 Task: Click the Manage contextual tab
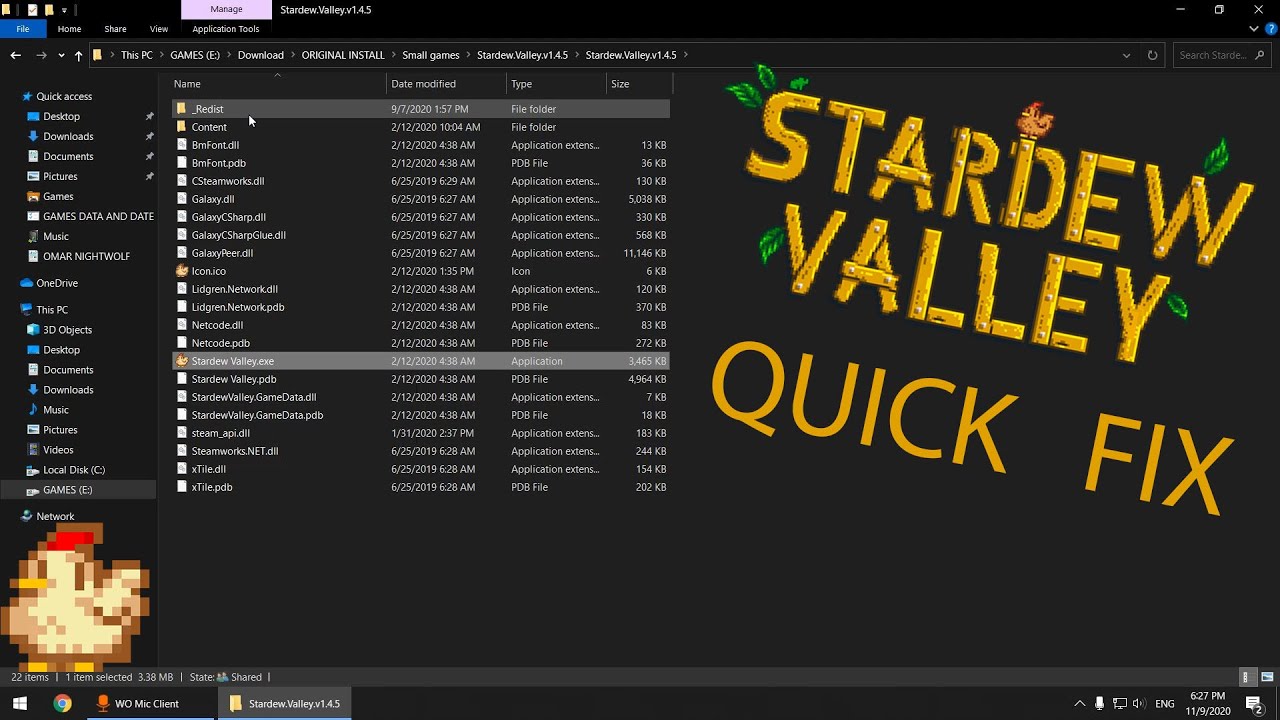pos(226,9)
